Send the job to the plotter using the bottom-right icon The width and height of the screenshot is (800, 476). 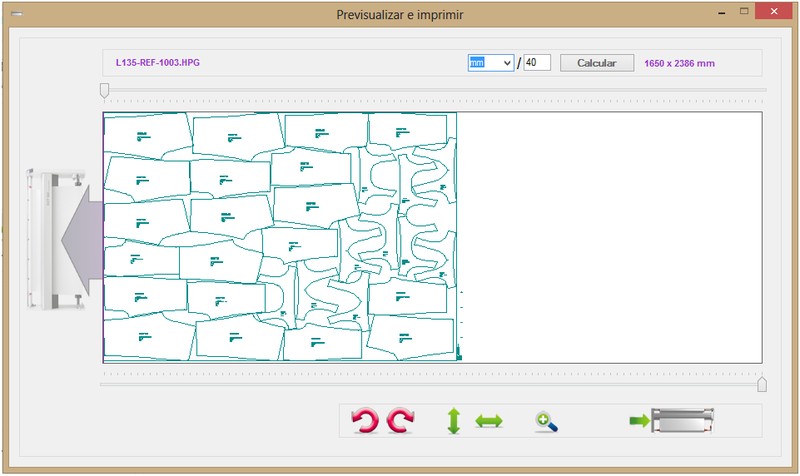click(x=671, y=421)
